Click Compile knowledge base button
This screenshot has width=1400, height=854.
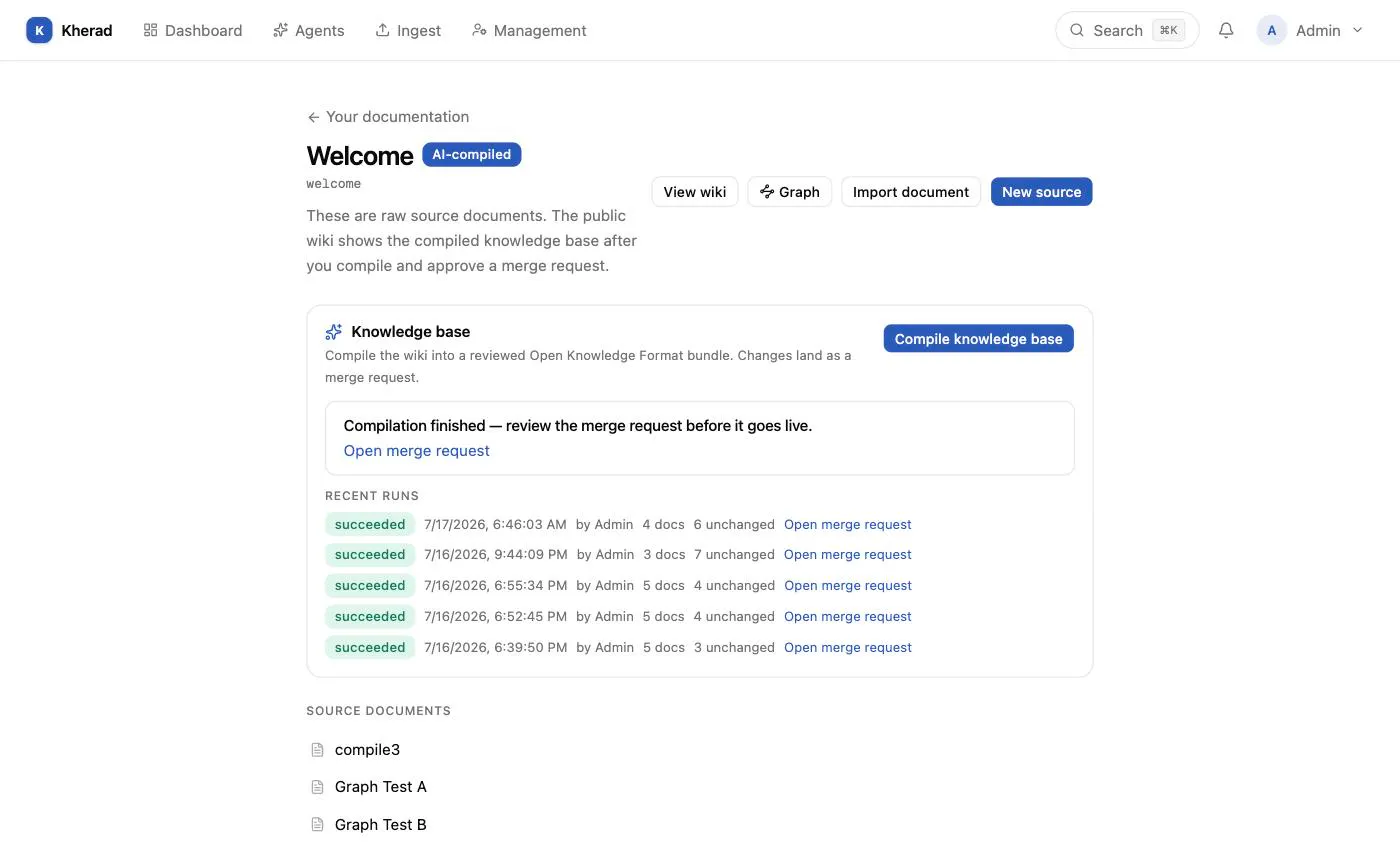pyautogui.click(x=978, y=339)
